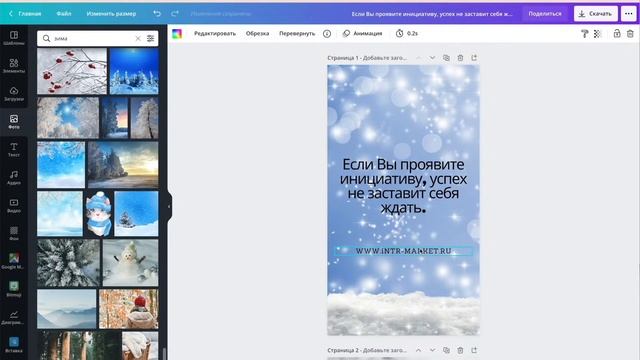The width and height of the screenshot is (640, 360).
Task: Open the rainbow color swatch picker
Action: (x=177, y=33)
